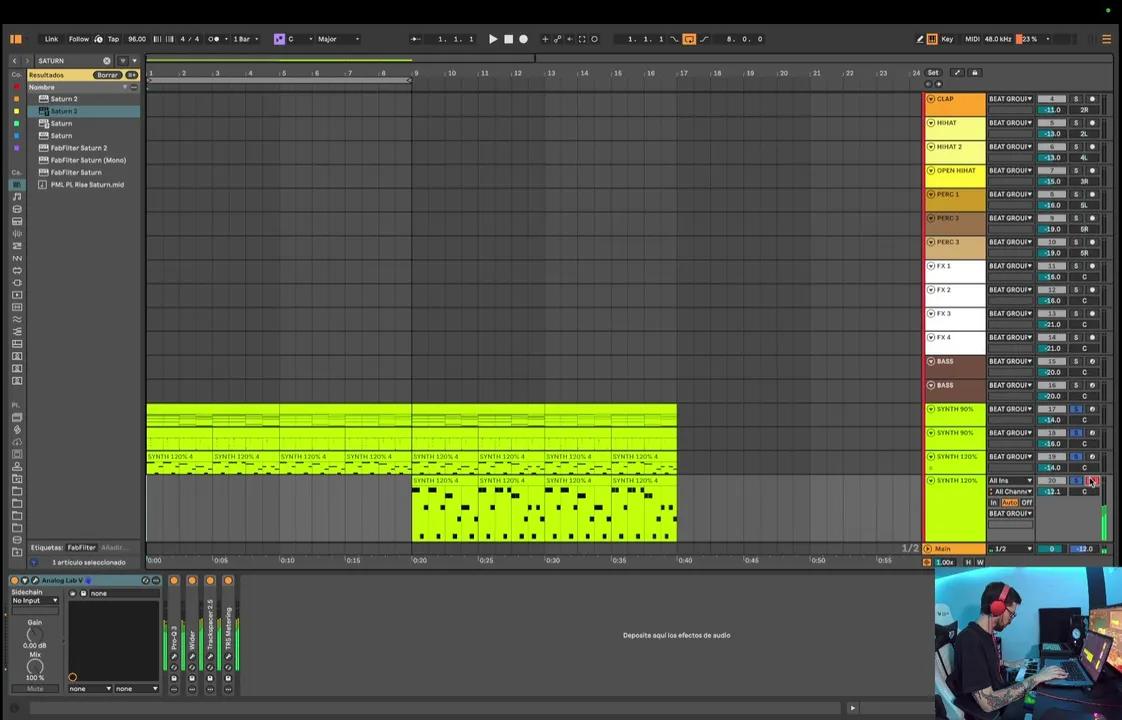Select the highlighted Saturn 2 browser result

pos(84,111)
